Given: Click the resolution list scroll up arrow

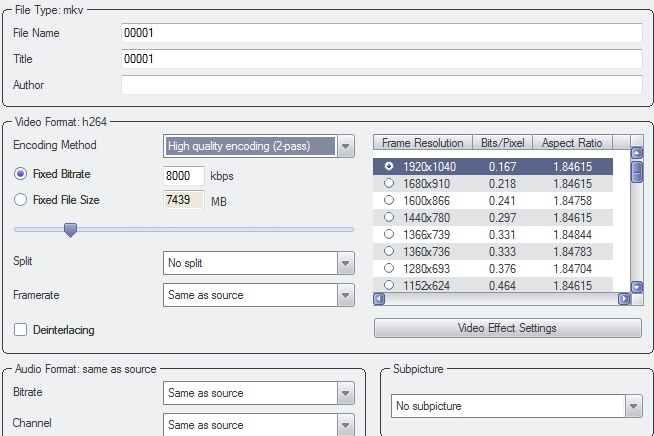Looking at the screenshot, I should (x=636, y=153).
